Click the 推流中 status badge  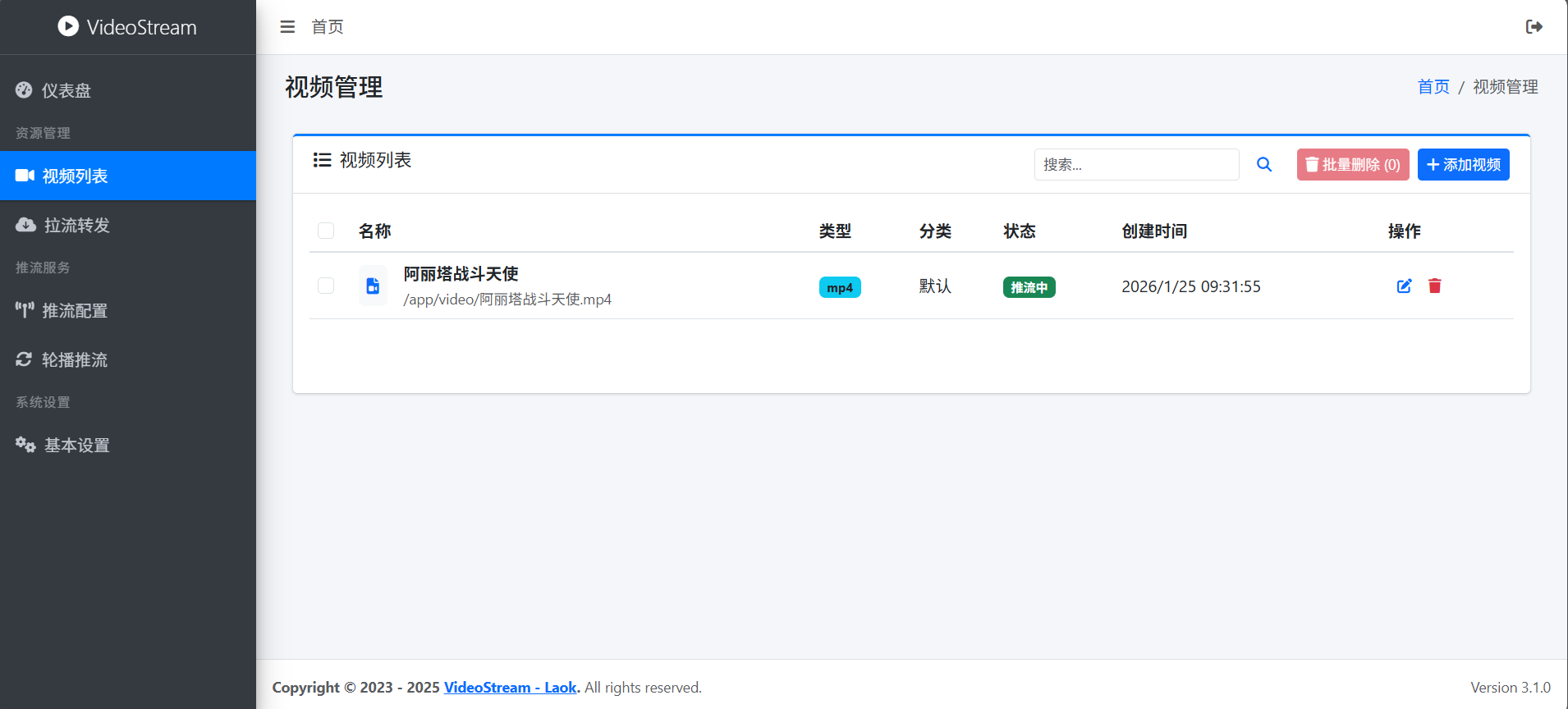point(1029,287)
